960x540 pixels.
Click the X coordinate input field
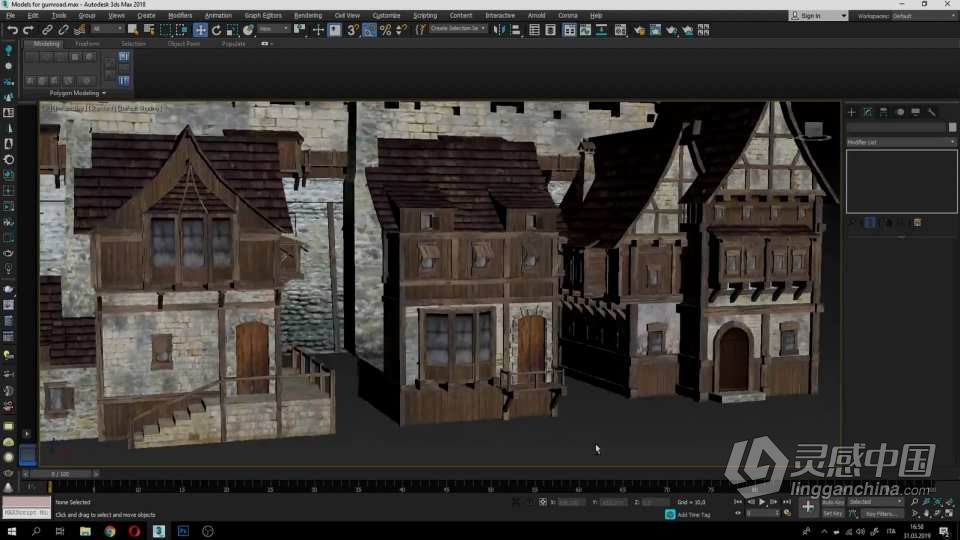tap(571, 502)
